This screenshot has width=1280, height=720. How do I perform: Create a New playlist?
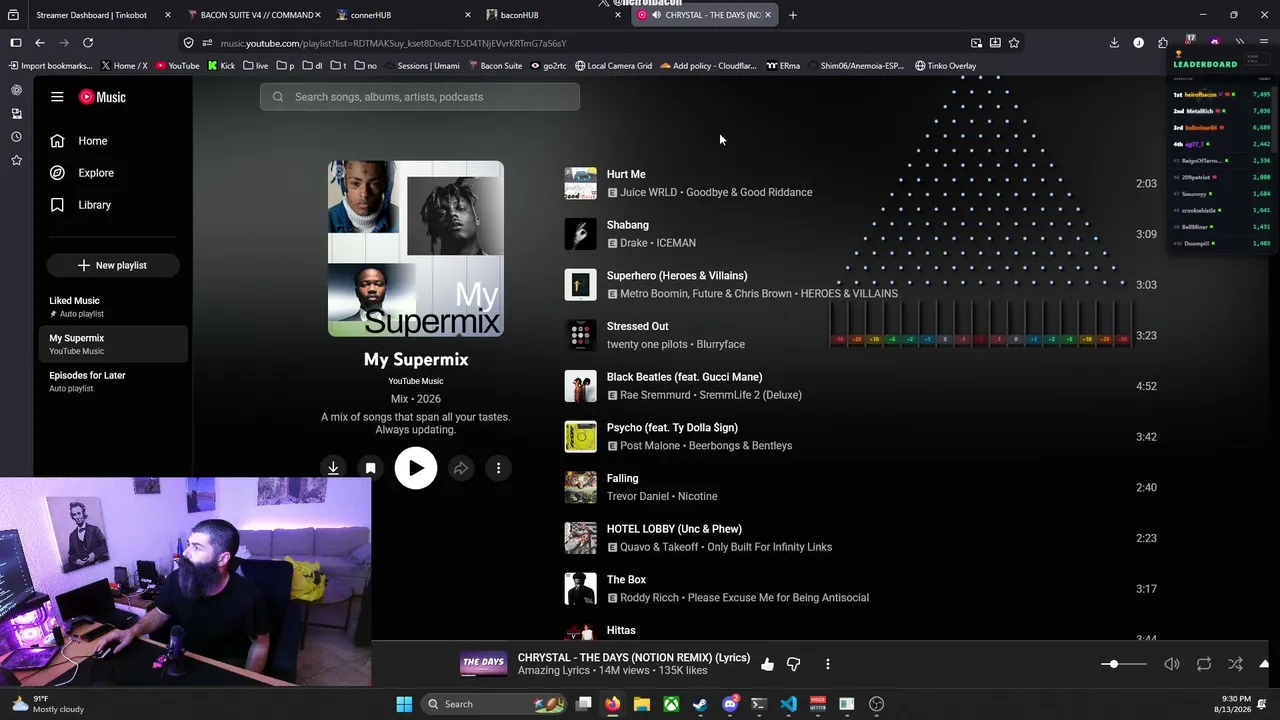point(112,265)
